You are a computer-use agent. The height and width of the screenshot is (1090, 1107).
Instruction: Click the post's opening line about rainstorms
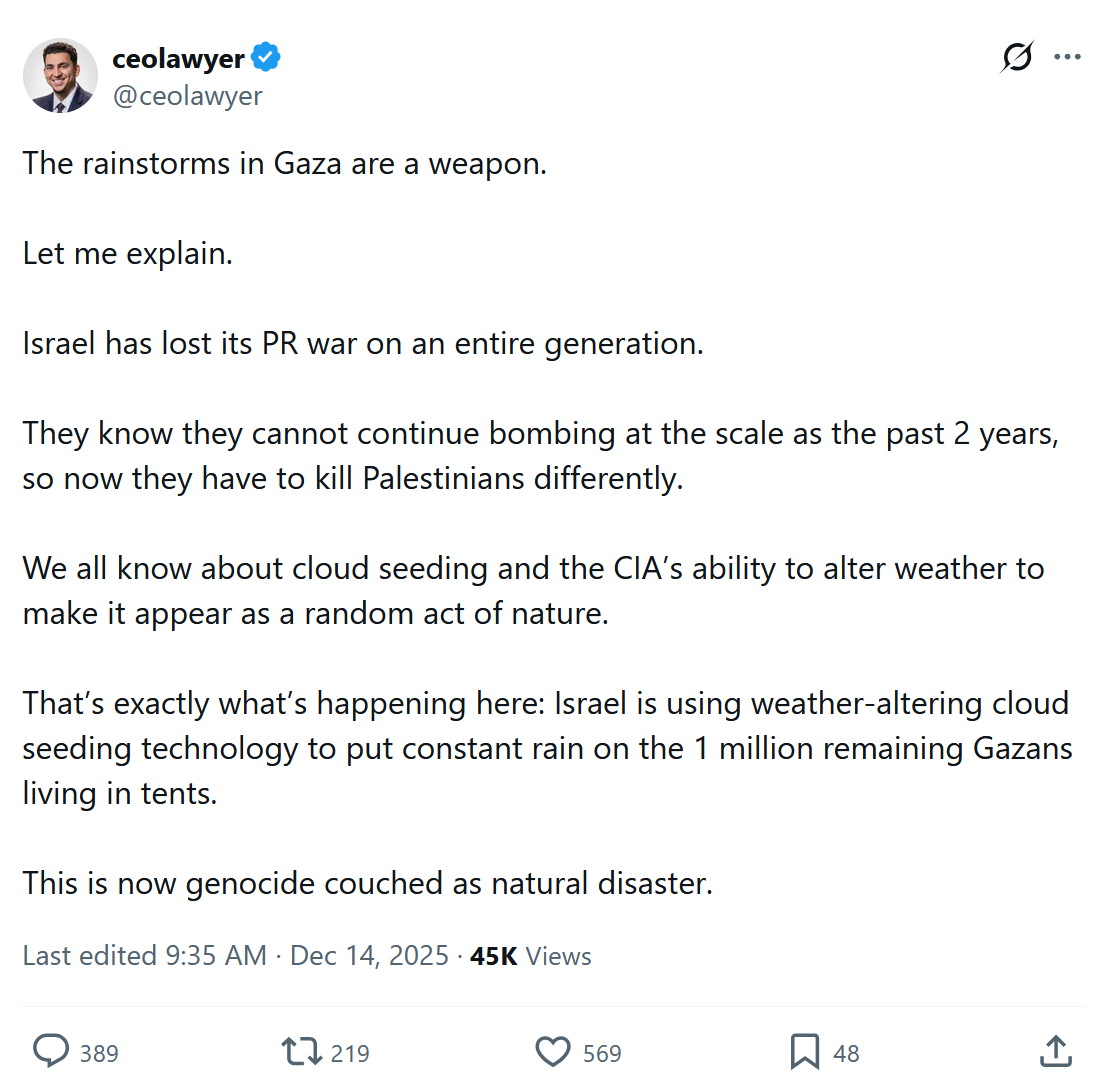coord(285,163)
